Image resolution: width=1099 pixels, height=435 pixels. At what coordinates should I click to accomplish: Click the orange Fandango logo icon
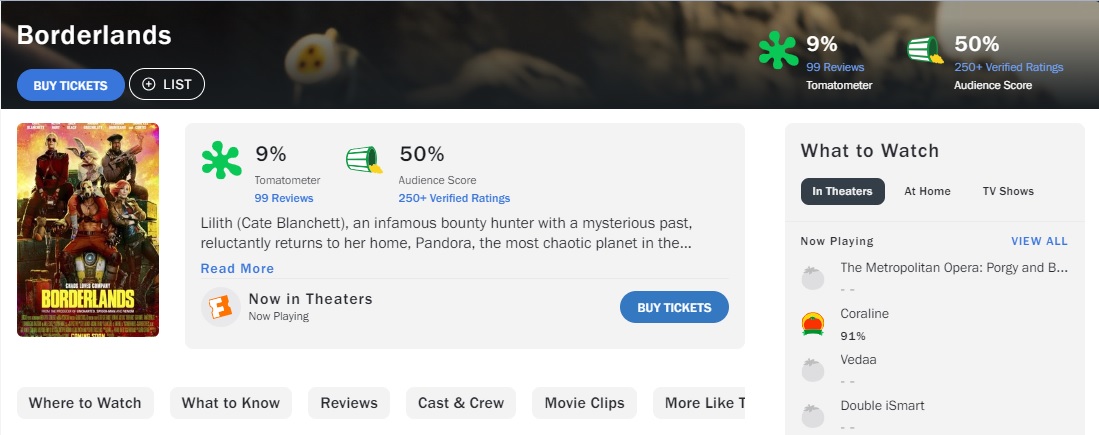coord(220,306)
